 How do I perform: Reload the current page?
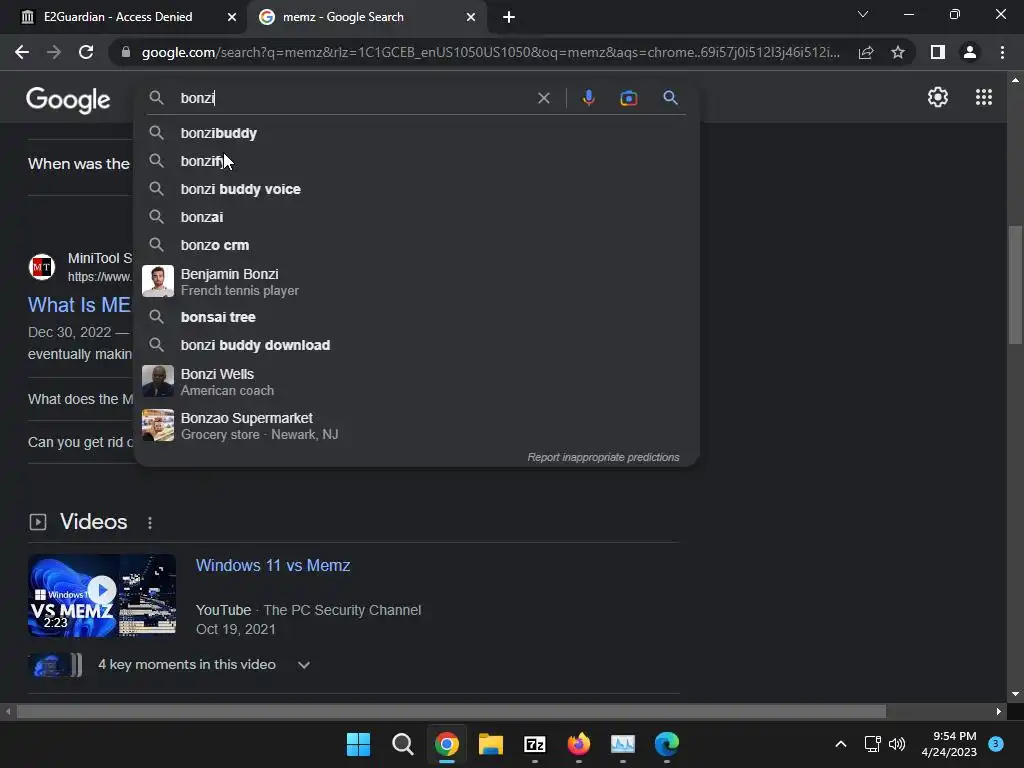(86, 52)
